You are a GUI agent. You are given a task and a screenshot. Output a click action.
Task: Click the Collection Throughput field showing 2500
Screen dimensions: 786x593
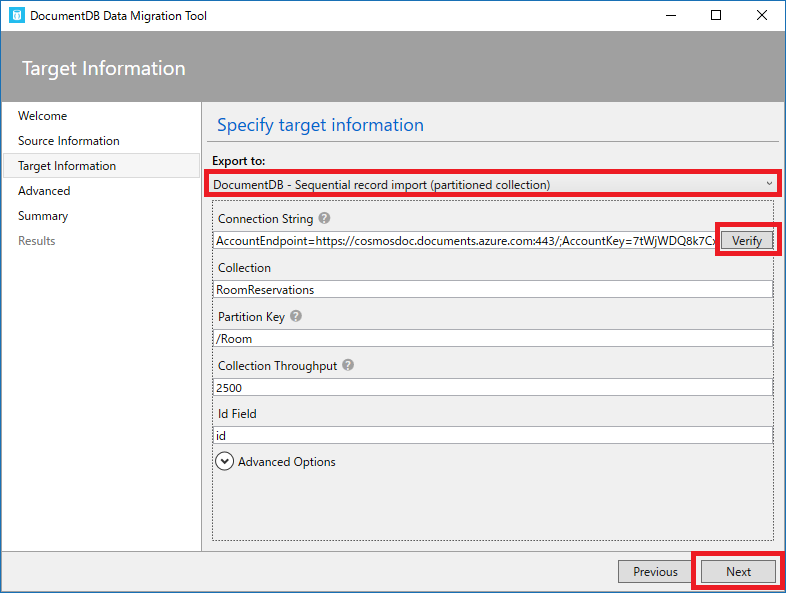point(493,387)
